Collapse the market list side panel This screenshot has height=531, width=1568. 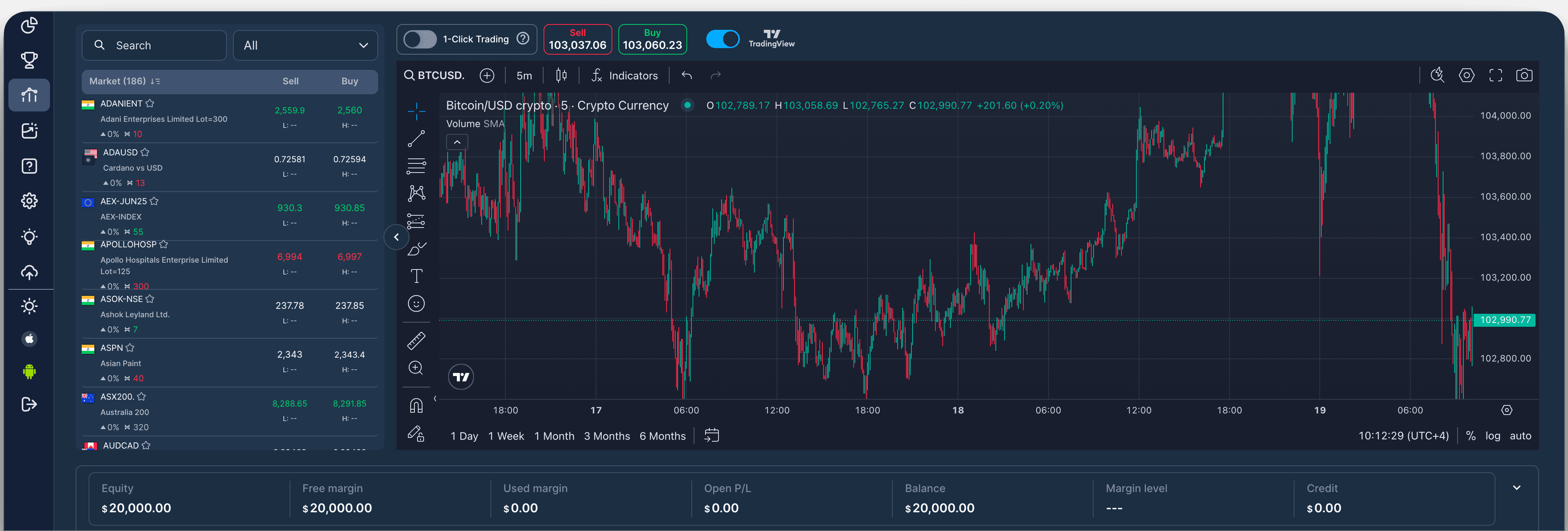[x=396, y=237]
